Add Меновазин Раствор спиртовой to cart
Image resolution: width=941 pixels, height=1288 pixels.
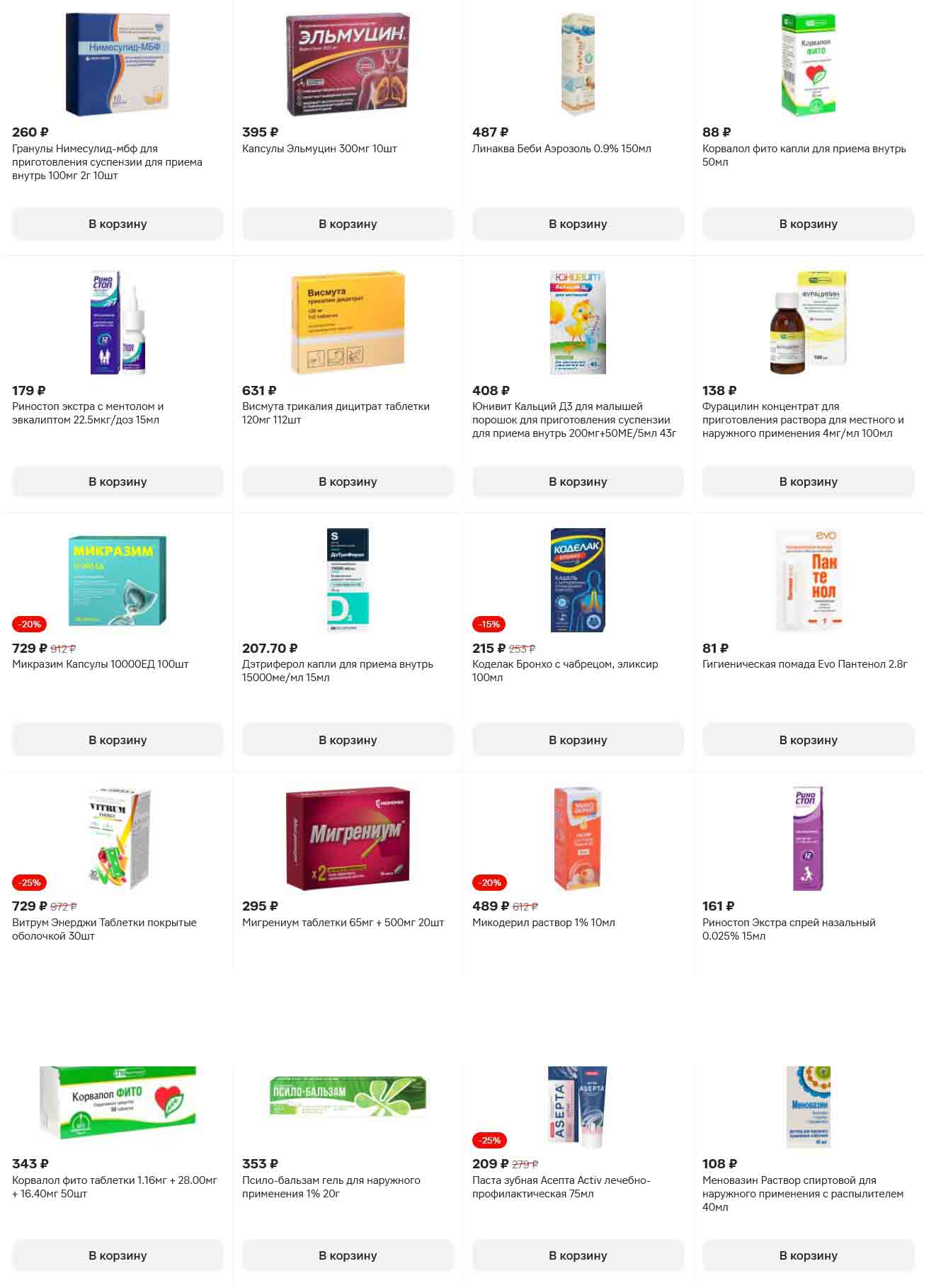click(x=808, y=1255)
